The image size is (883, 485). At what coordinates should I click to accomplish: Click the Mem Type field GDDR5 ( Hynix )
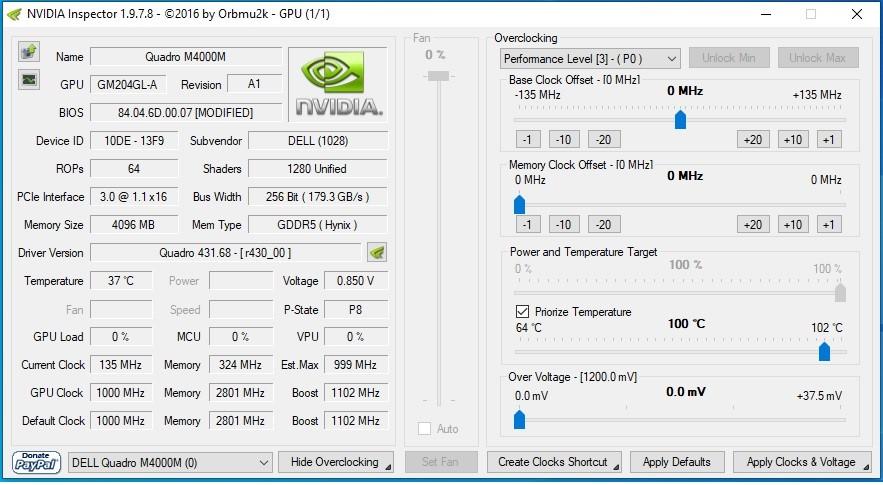(318, 225)
